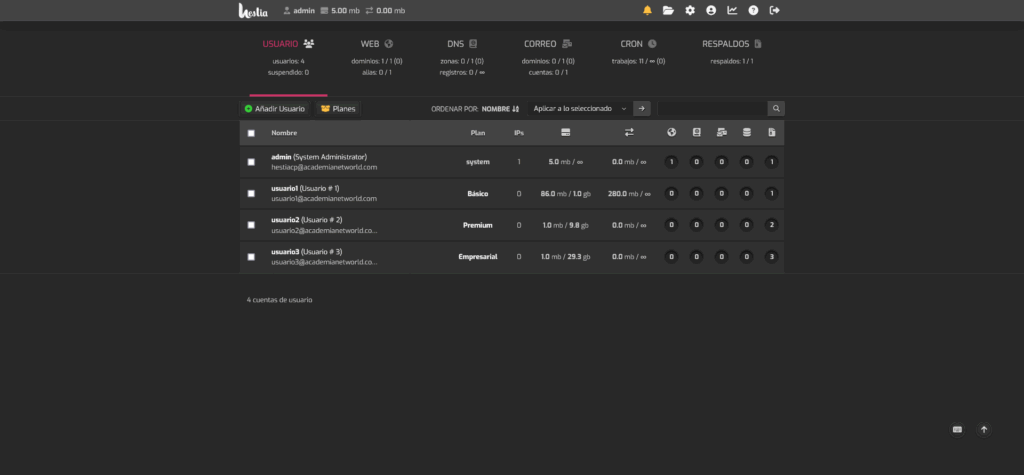Screen dimensions: 1024x475
Task: Open server settings gear icon
Action: 690,10
